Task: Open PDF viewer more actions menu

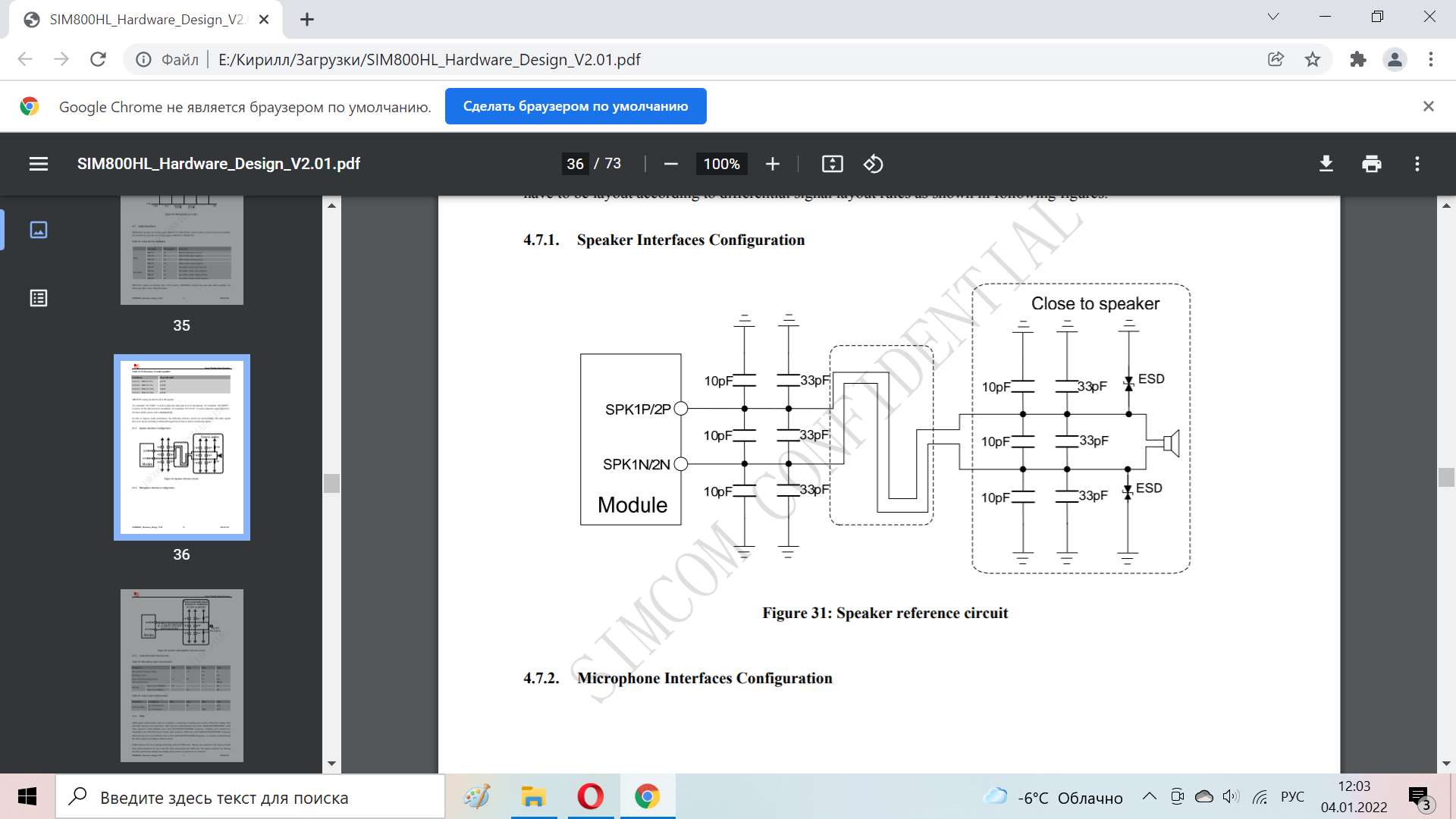Action: pos(1417,164)
